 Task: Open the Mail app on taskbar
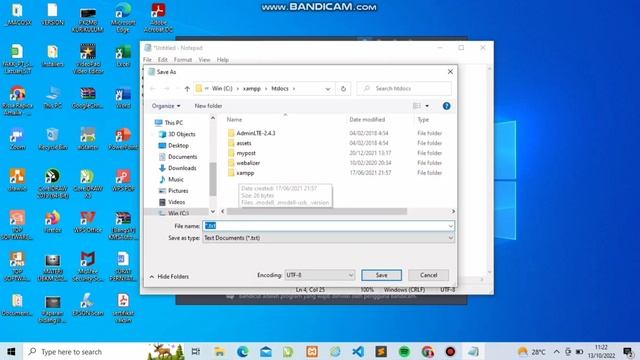tap(266, 351)
